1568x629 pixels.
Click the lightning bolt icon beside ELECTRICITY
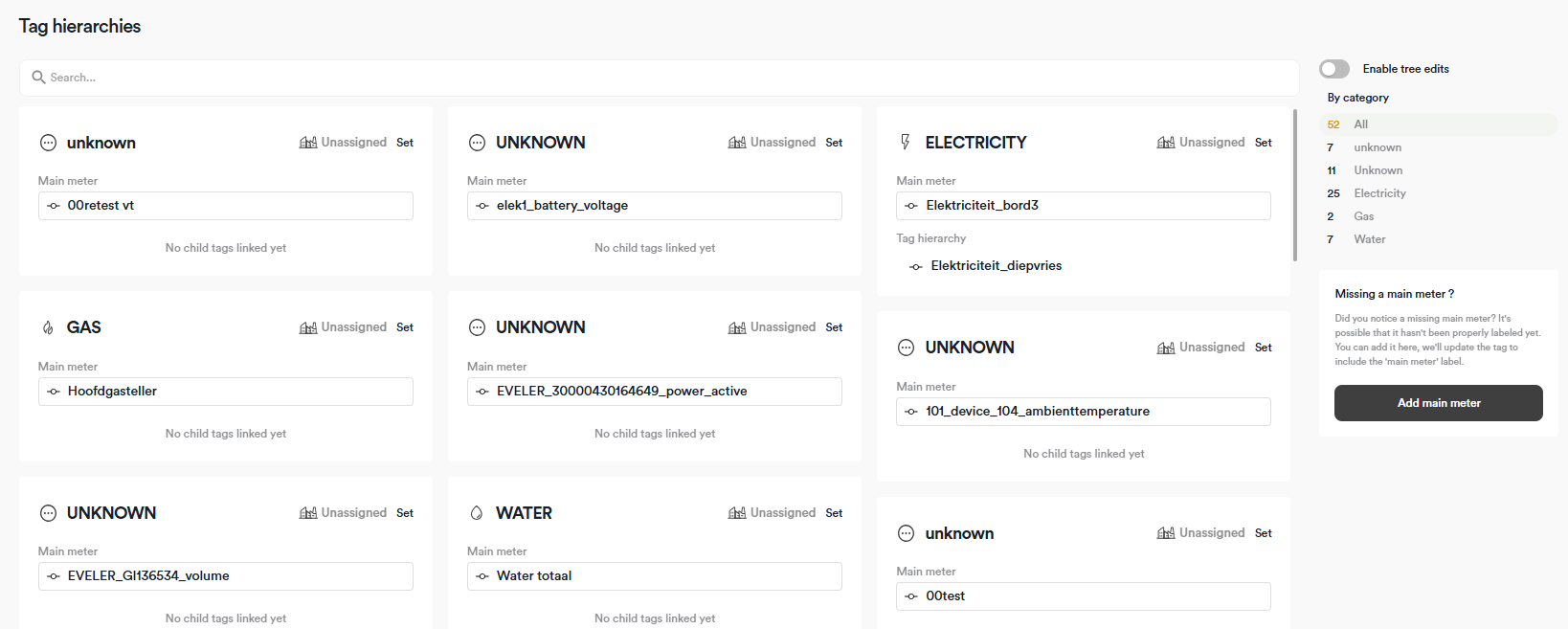(x=906, y=143)
